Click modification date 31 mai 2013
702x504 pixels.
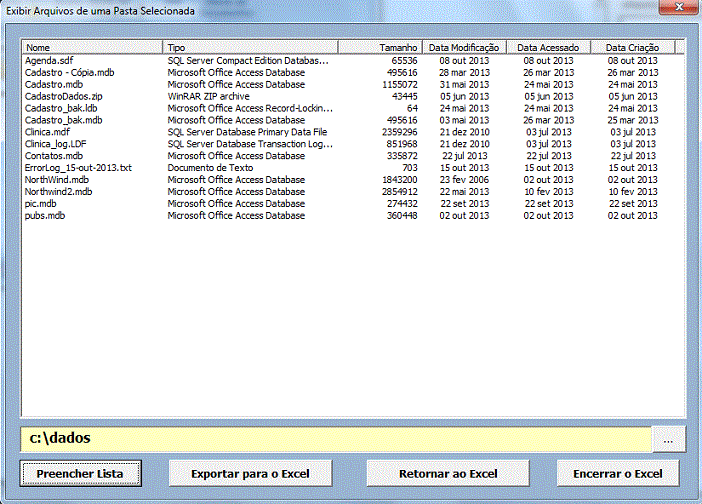(464, 84)
